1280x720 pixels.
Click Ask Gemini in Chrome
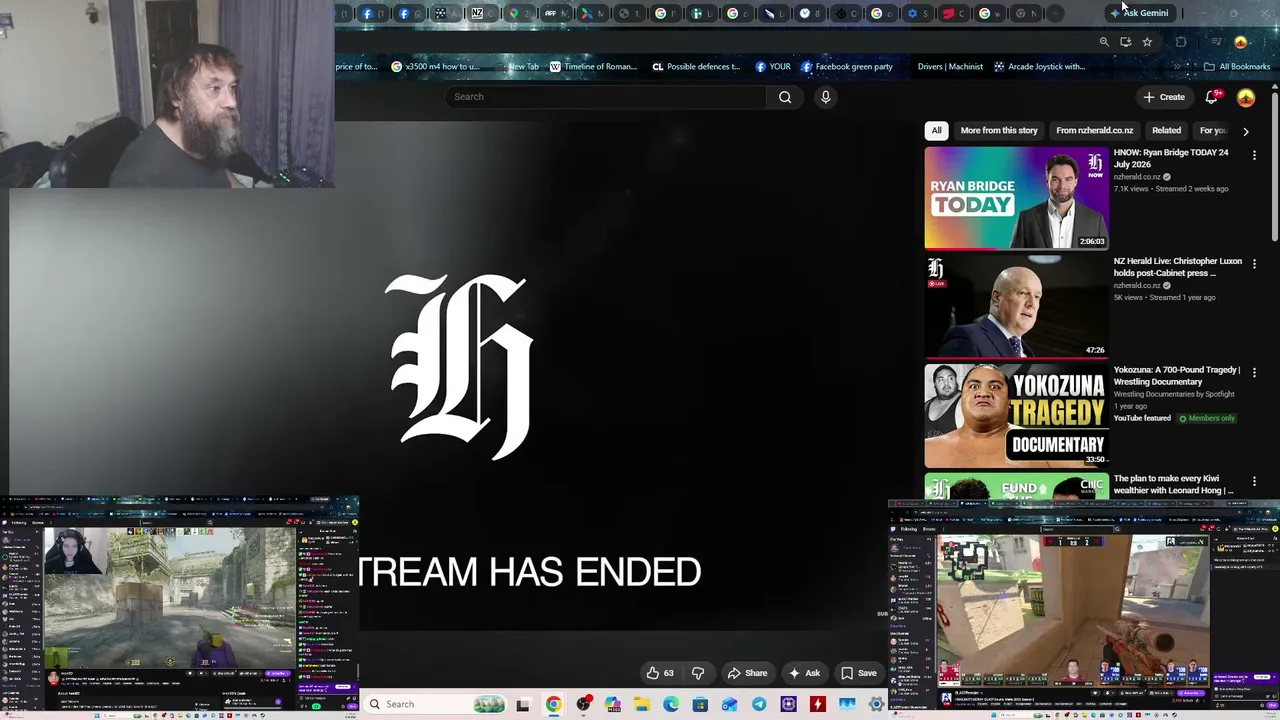[1139, 13]
